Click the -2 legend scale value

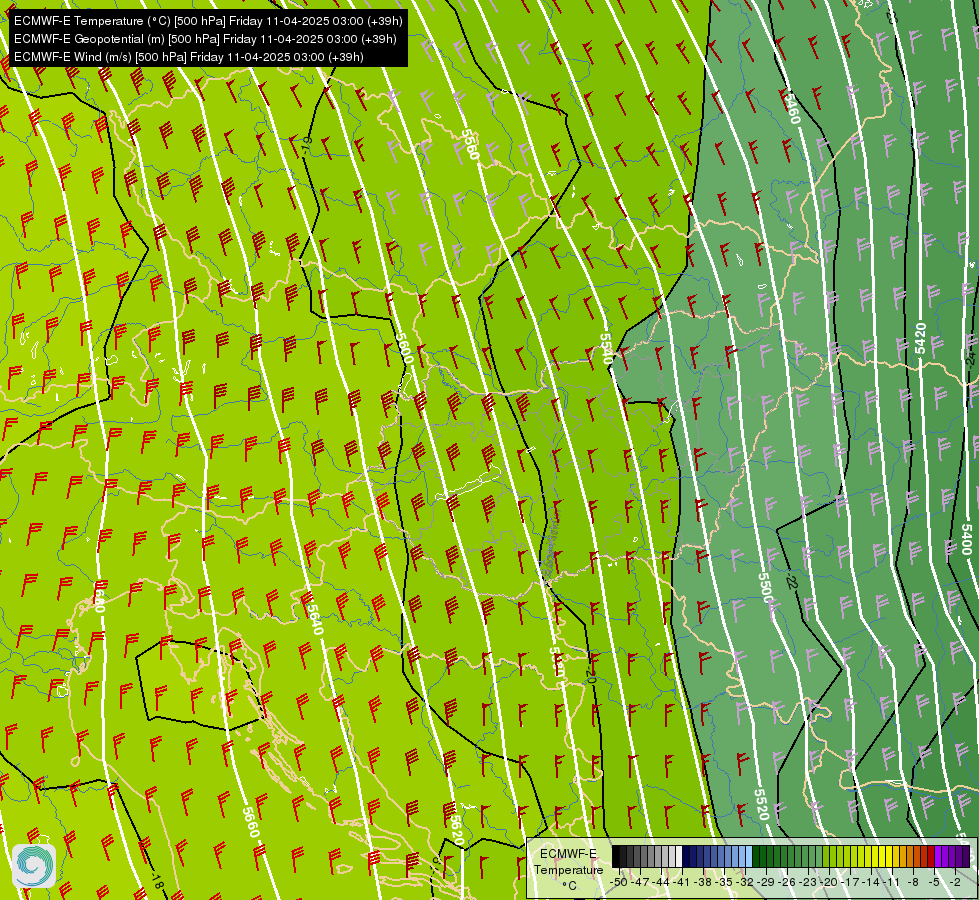pos(955,882)
